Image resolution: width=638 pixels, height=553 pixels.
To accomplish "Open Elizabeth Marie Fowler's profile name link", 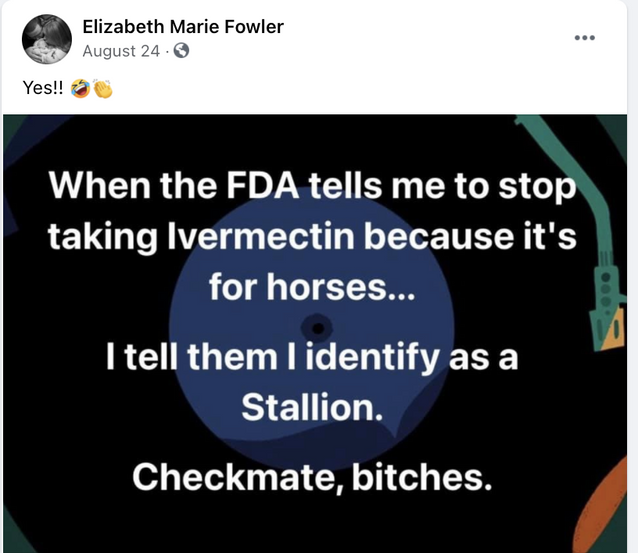I will tap(182, 27).
